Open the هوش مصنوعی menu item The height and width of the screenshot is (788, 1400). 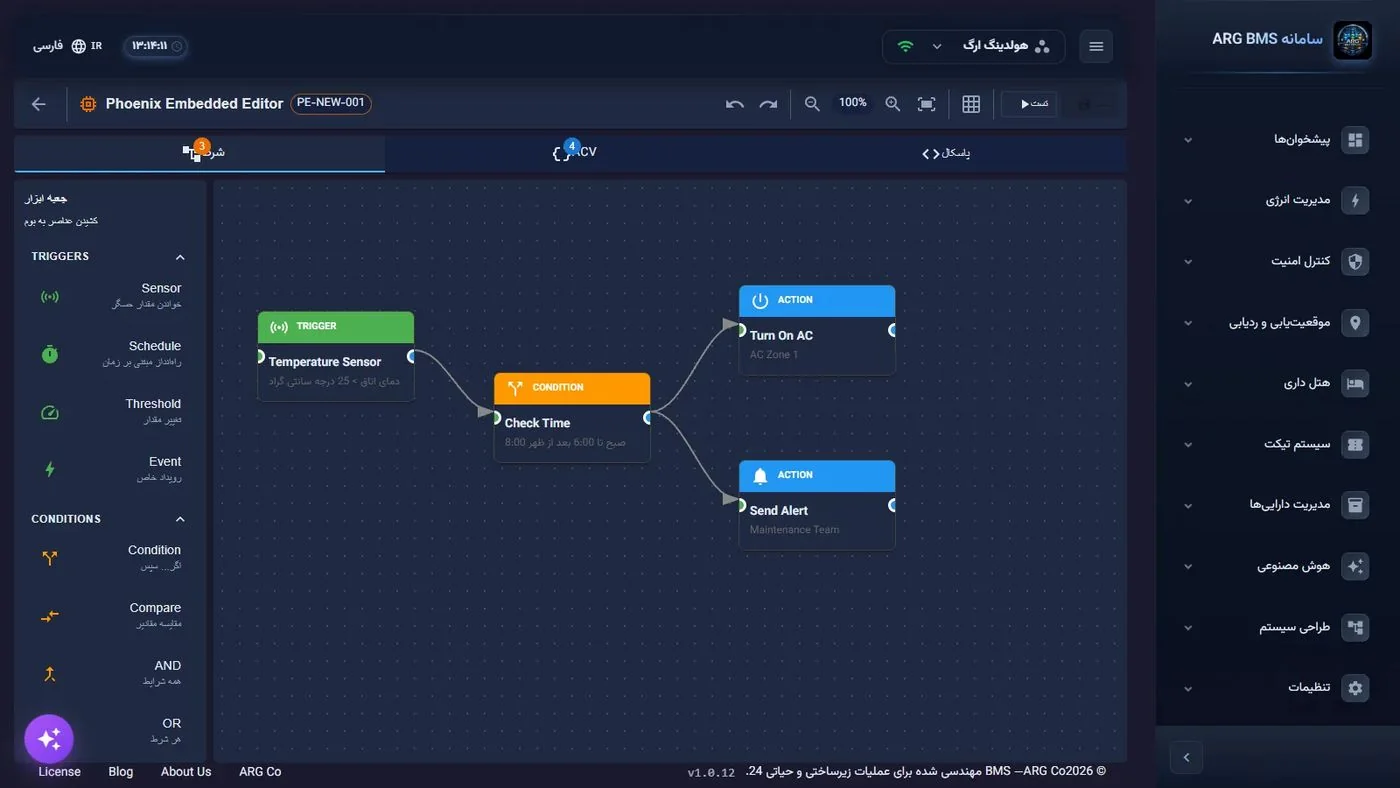tap(1278, 566)
